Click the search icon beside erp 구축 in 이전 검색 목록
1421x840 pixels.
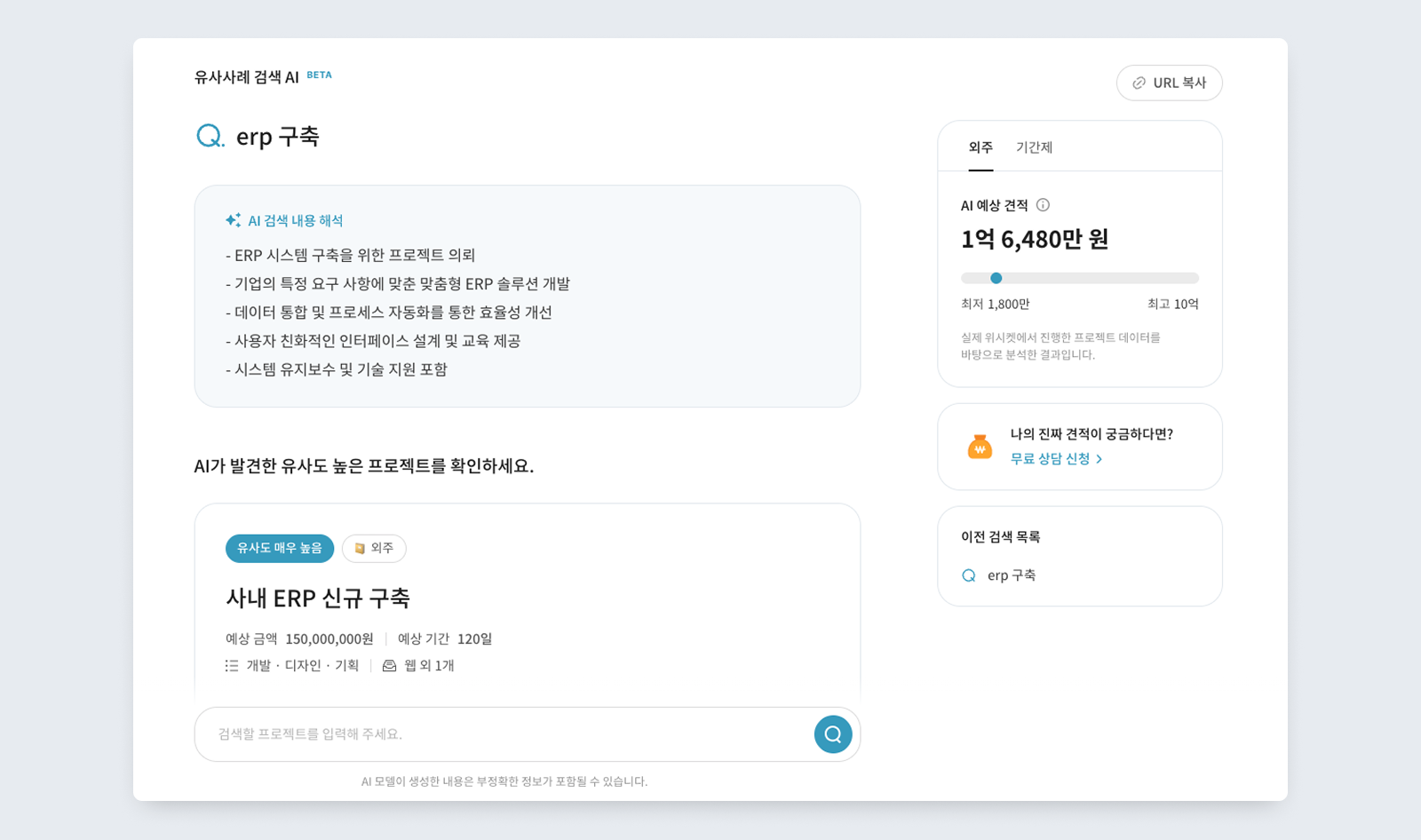[968, 575]
